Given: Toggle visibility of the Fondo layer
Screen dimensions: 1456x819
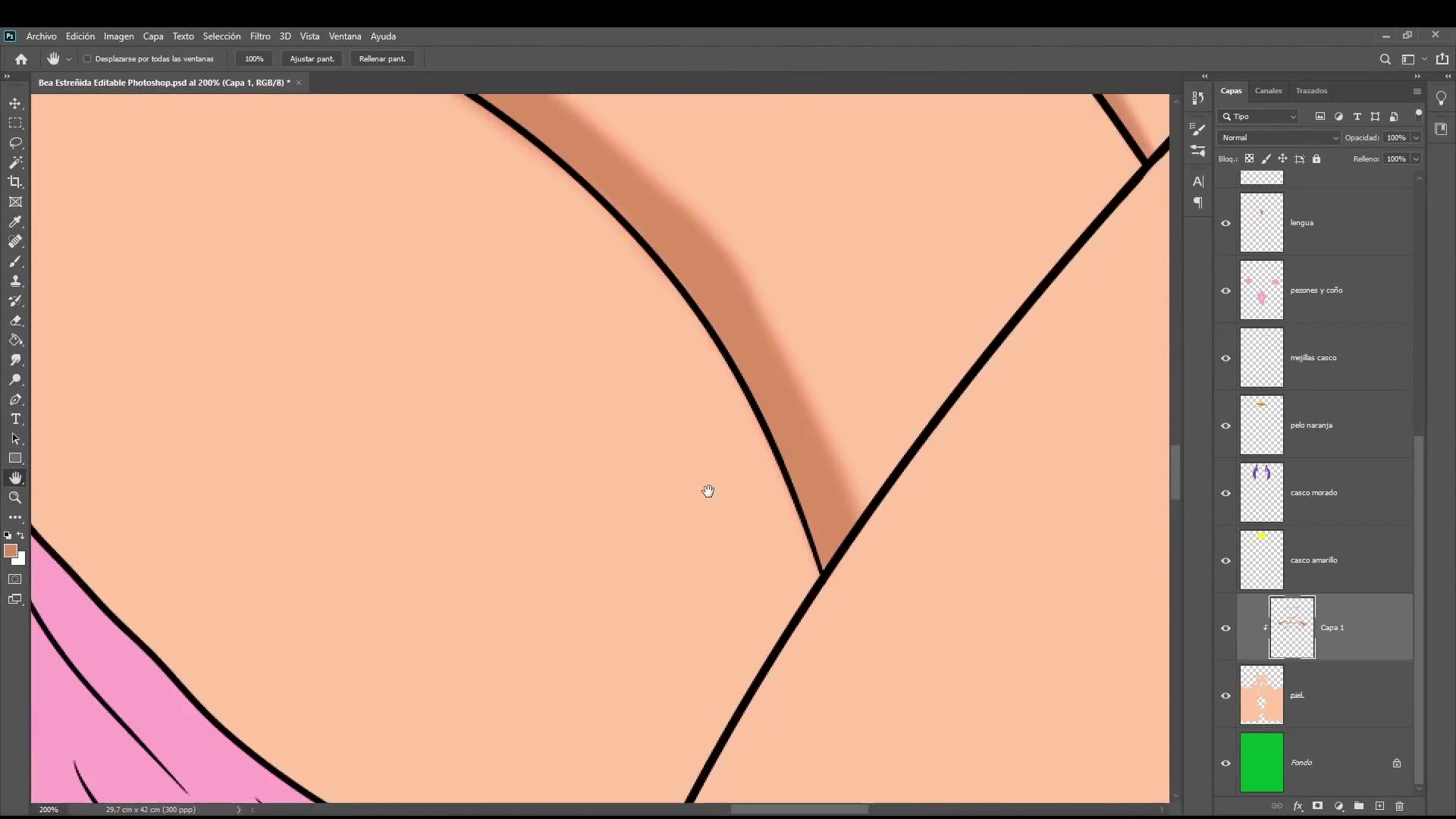Looking at the screenshot, I should tap(1227, 763).
